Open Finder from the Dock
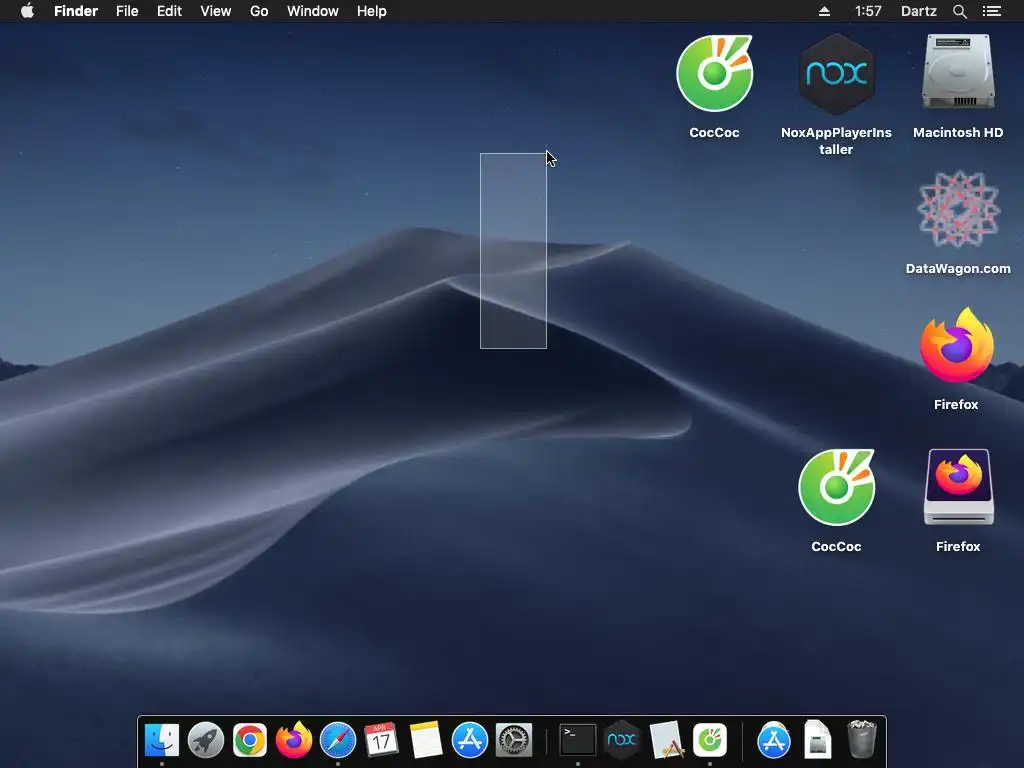This screenshot has width=1024, height=768. 161,740
